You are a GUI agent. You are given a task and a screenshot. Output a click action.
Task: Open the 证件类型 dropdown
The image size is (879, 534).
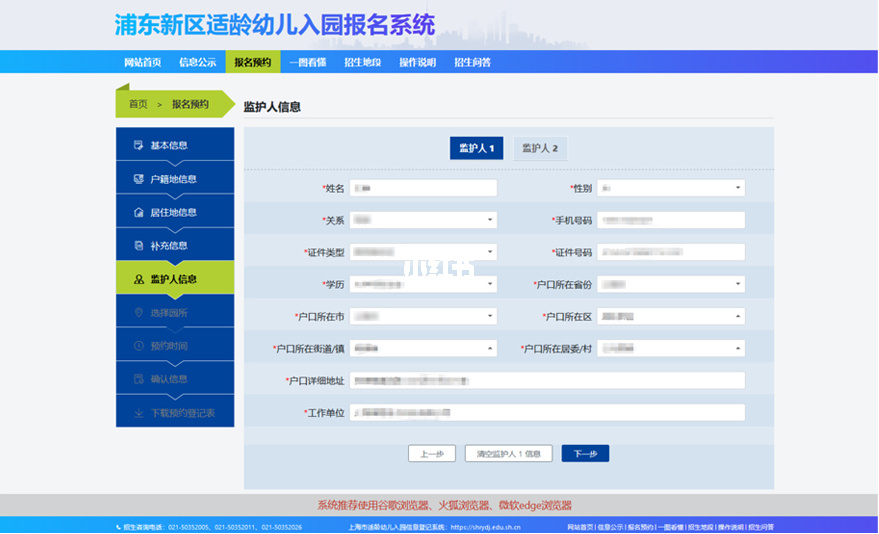(423, 252)
